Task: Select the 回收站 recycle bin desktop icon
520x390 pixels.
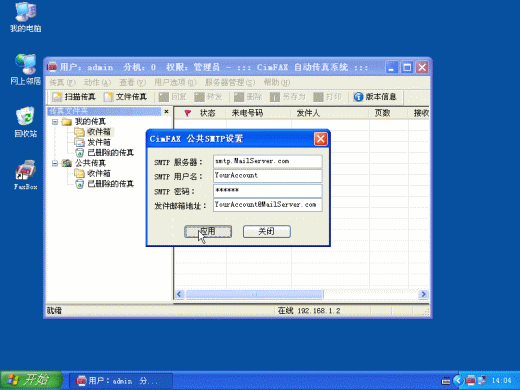Action: click(25, 117)
